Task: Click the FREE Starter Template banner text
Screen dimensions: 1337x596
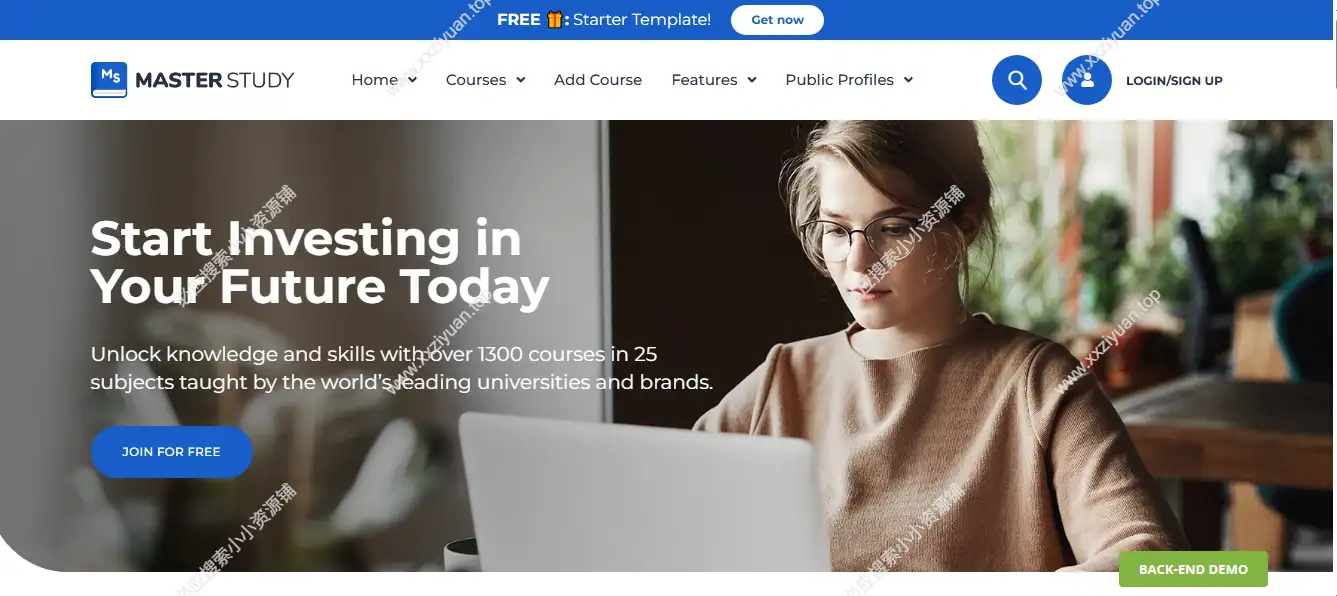Action: click(x=604, y=20)
